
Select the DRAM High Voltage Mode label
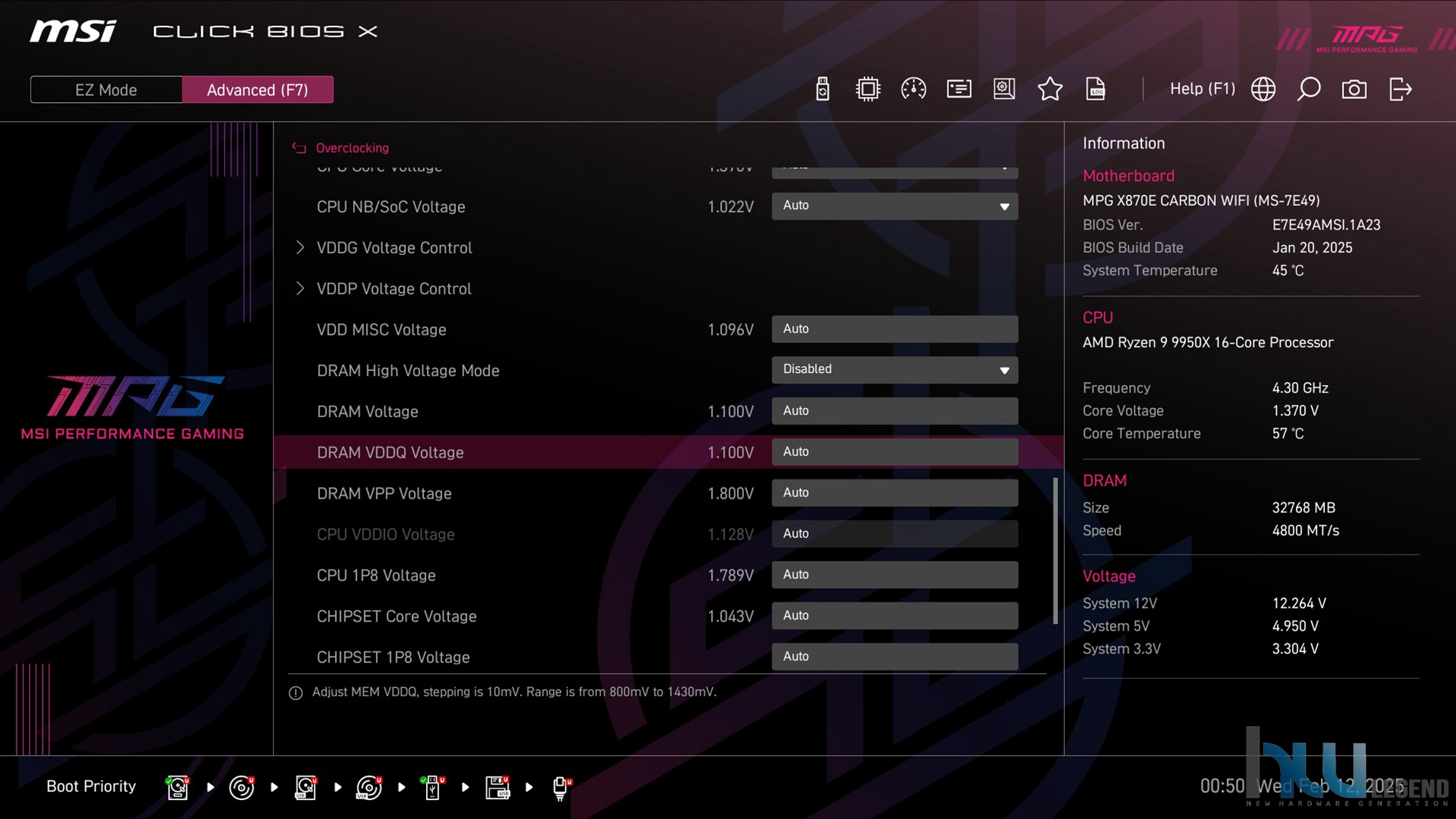point(408,371)
